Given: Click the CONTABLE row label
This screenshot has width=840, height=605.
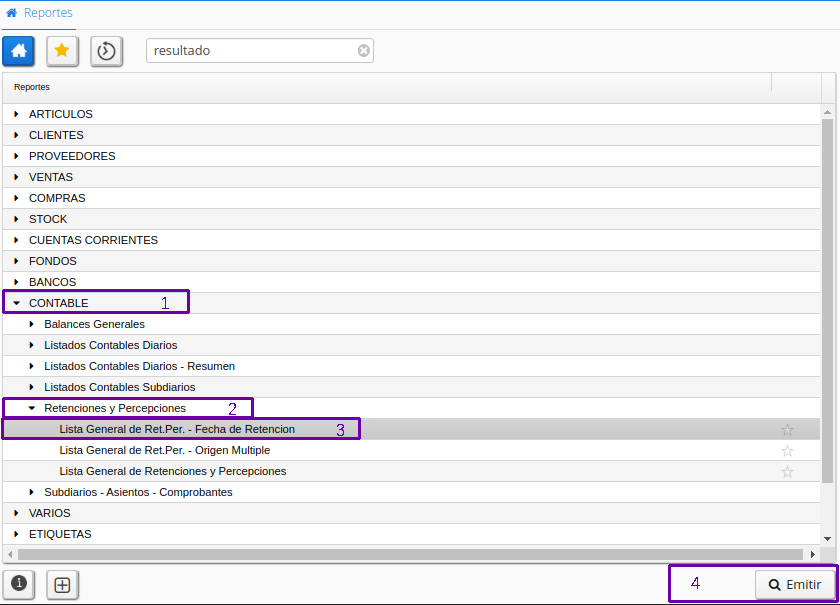Looking at the screenshot, I should 58,303.
